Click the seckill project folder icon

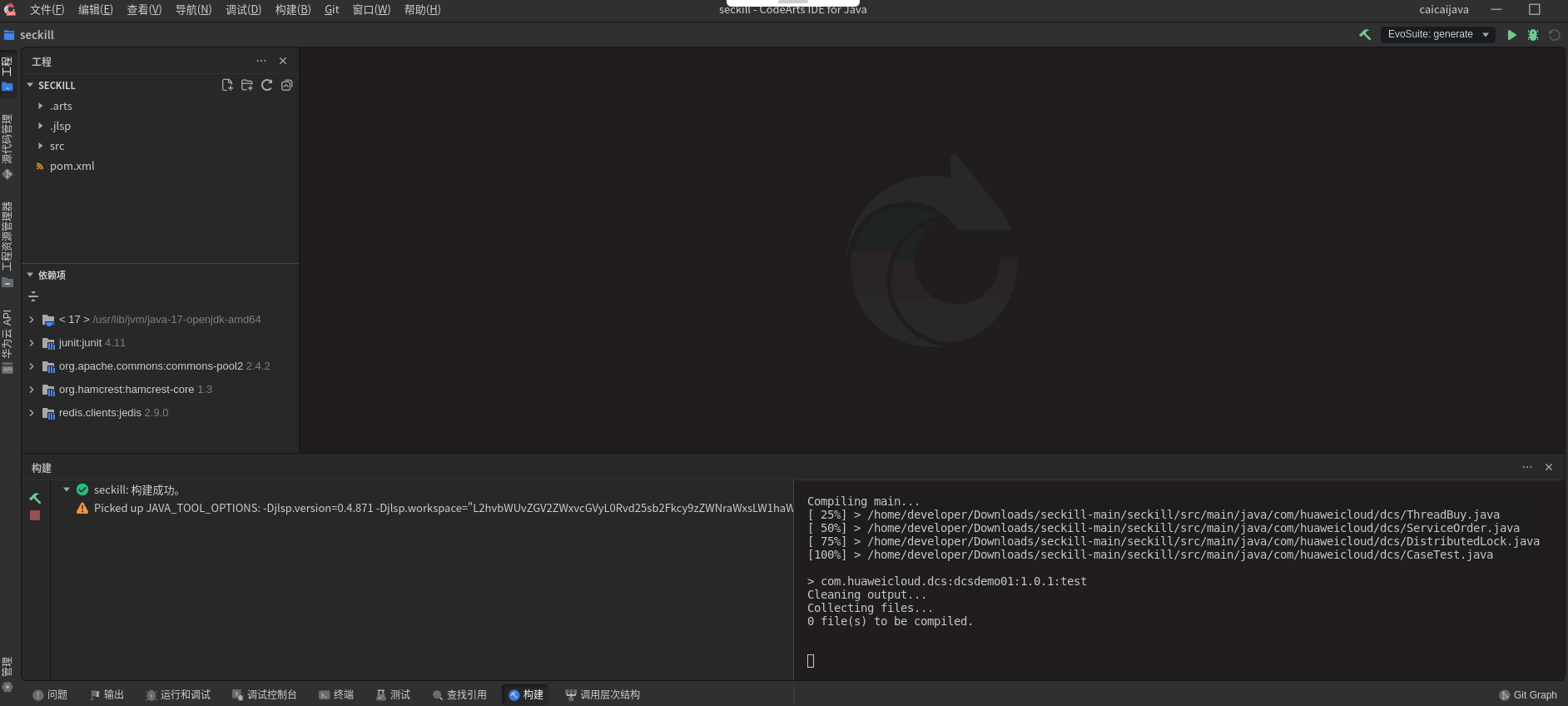tap(9, 35)
